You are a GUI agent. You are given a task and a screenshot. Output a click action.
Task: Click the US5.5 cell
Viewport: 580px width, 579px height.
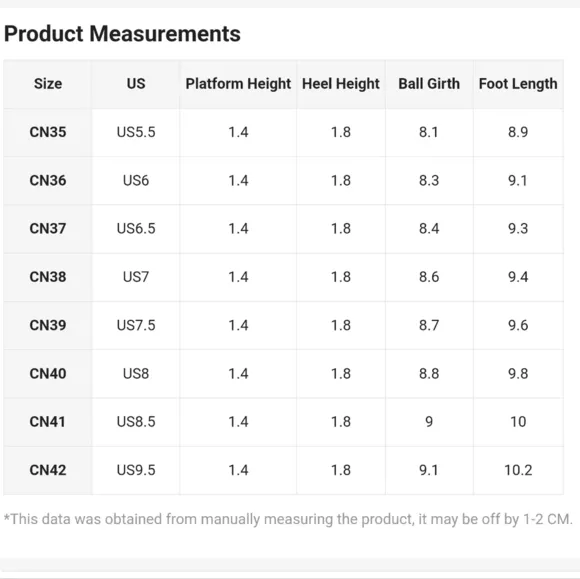click(x=136, y=132)
